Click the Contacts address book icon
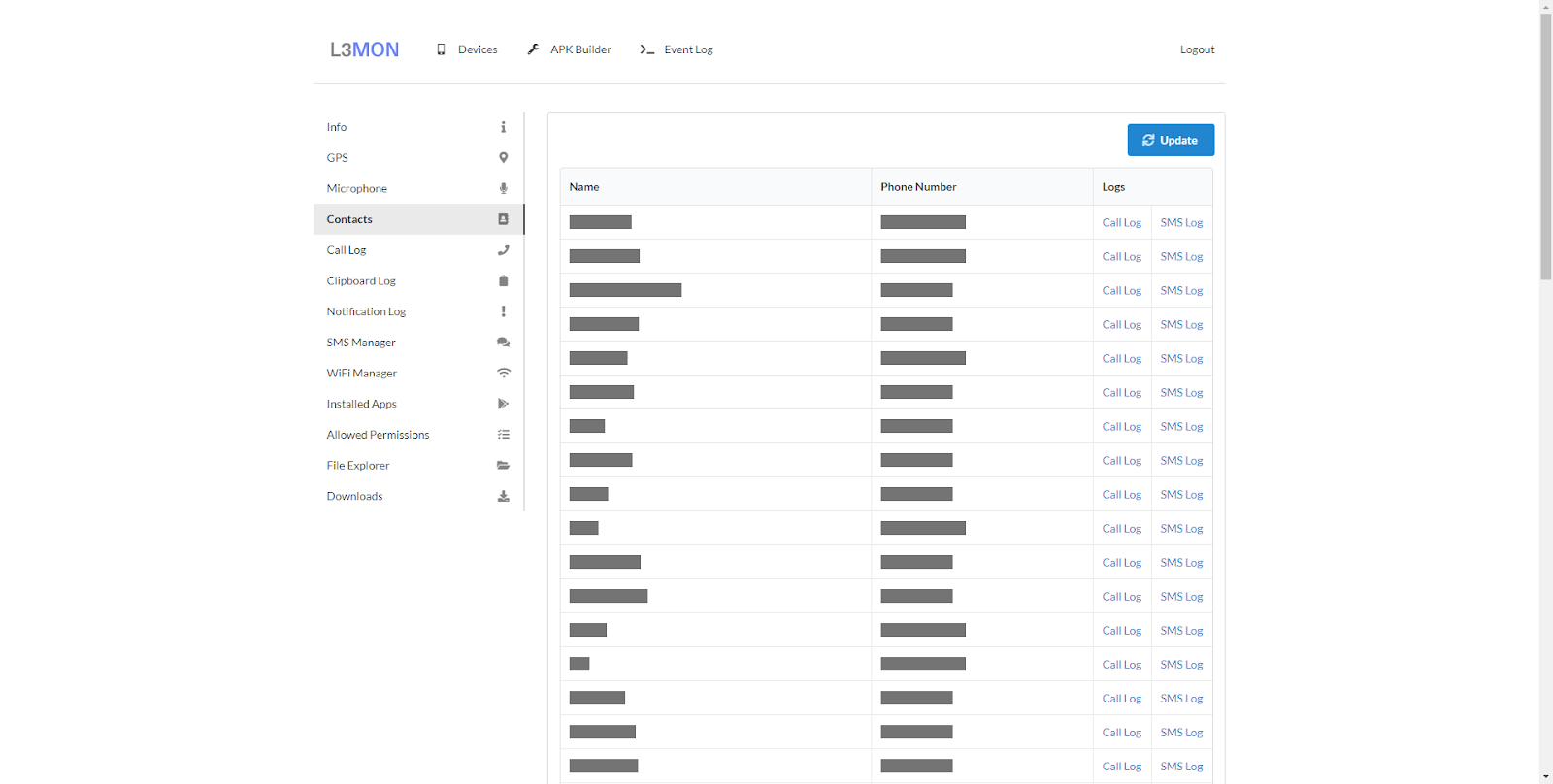This screenshot has width=1553, height=784. point(503,219)
